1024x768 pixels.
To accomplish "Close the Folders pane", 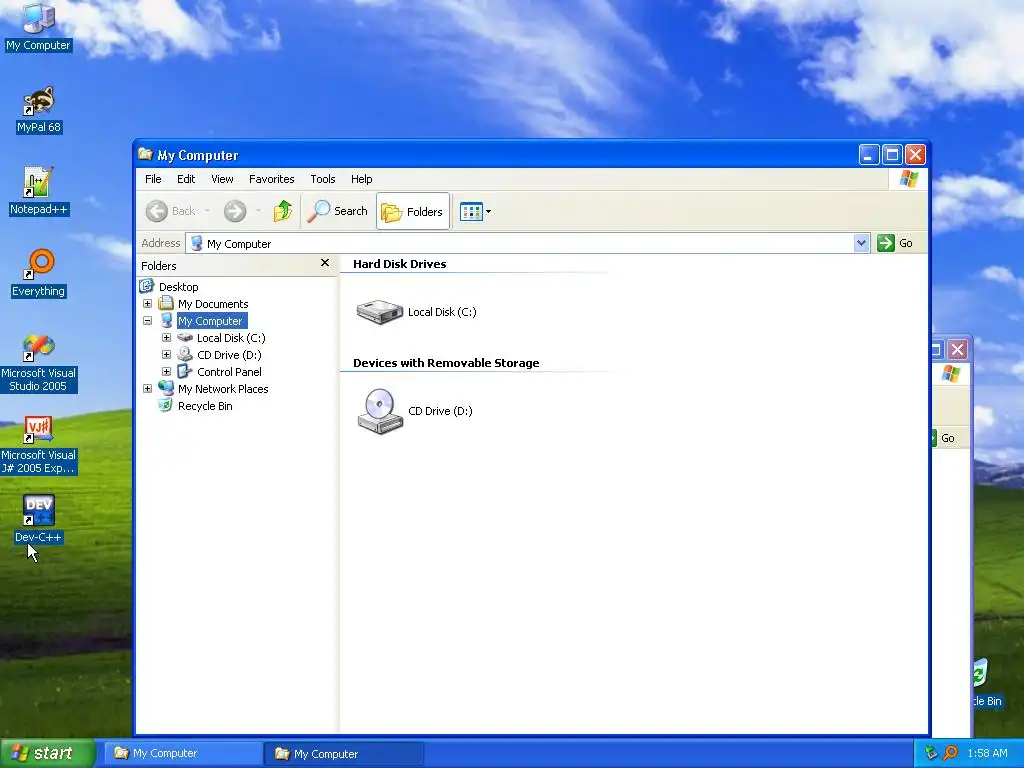I will (325, 263).
